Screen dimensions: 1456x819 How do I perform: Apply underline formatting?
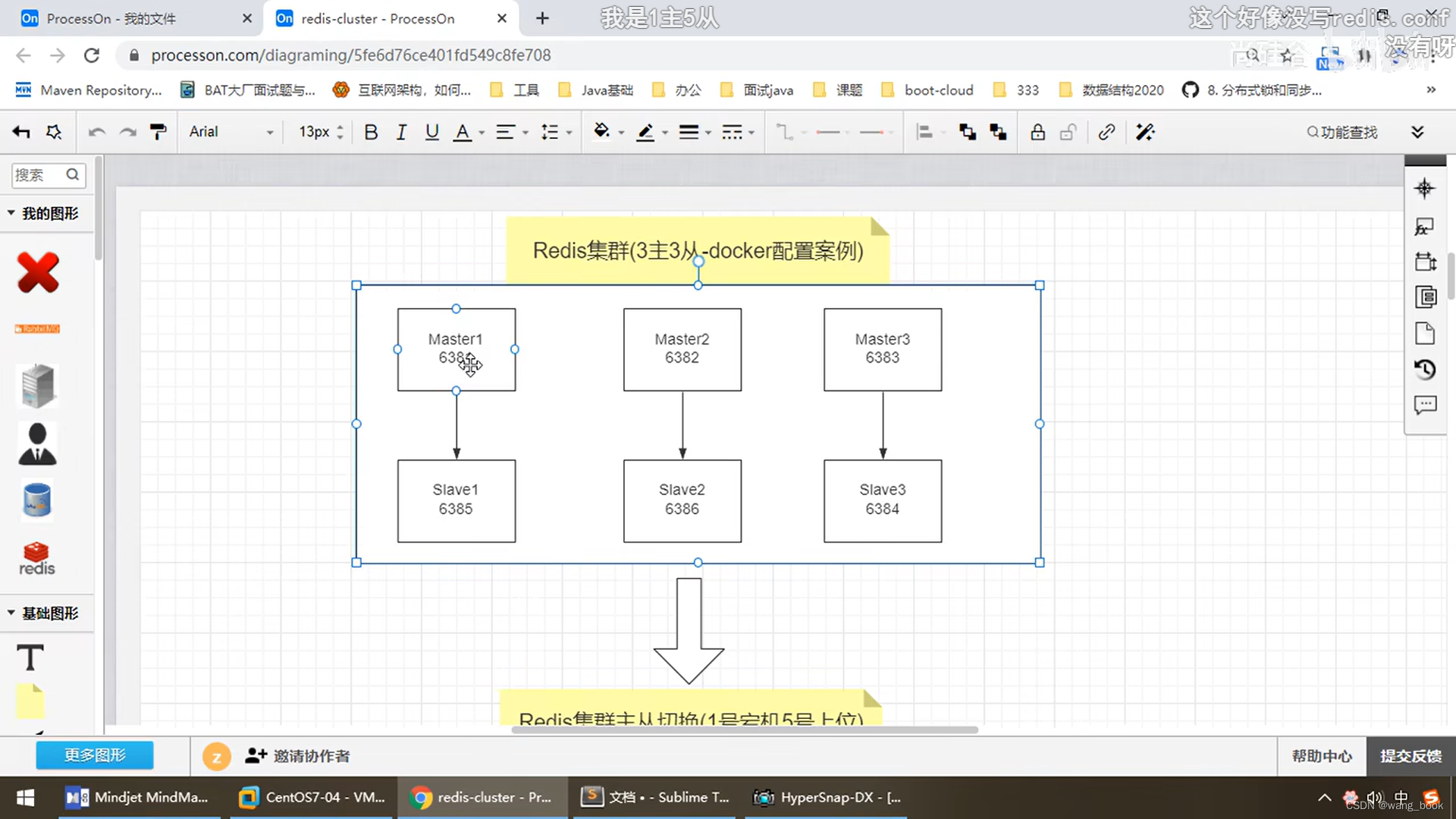coord(431,132)
